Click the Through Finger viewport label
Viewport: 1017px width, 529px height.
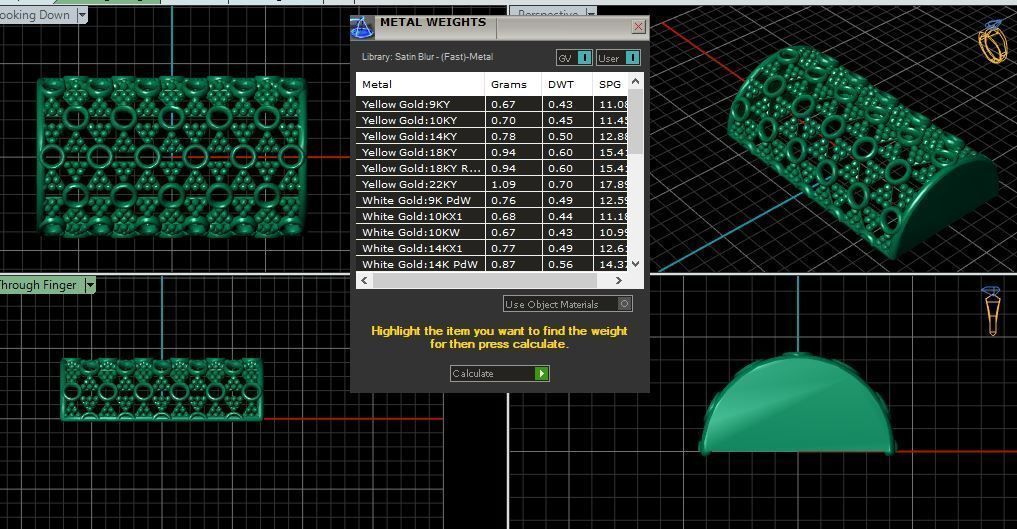pos(38,285)
